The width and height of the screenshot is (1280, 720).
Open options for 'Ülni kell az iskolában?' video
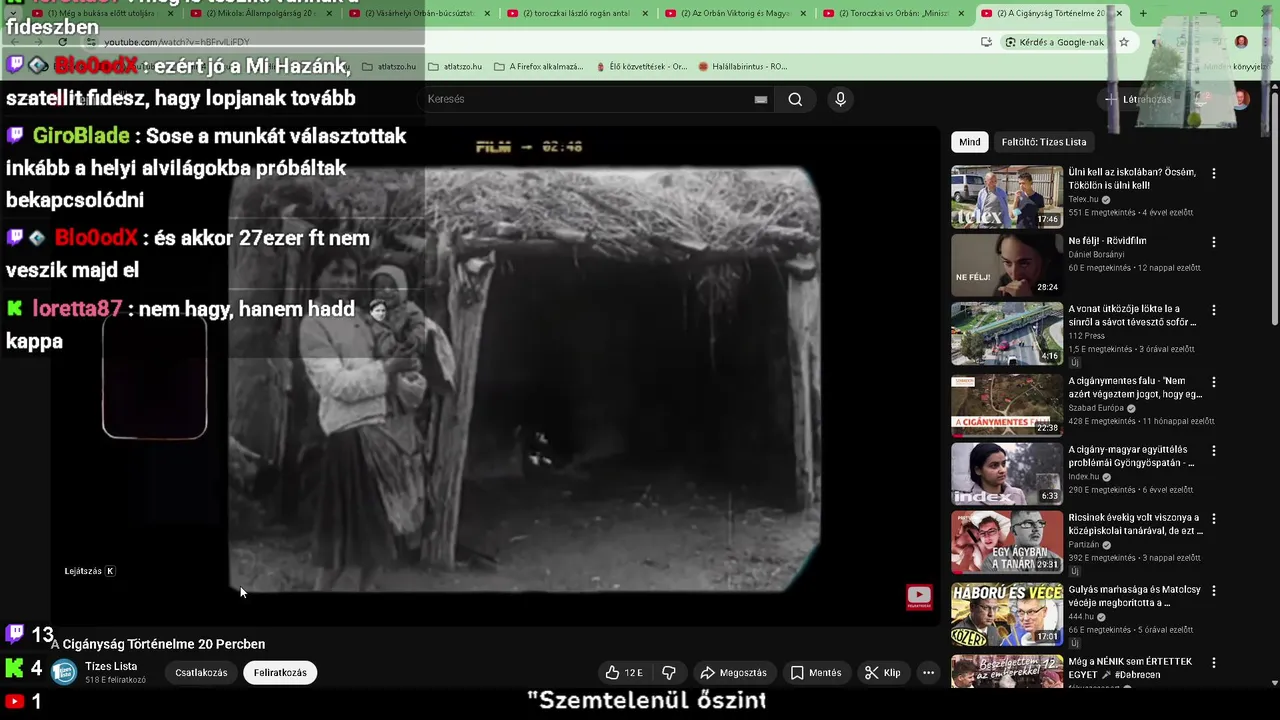pyautogui.click(x=1214, y=173)
